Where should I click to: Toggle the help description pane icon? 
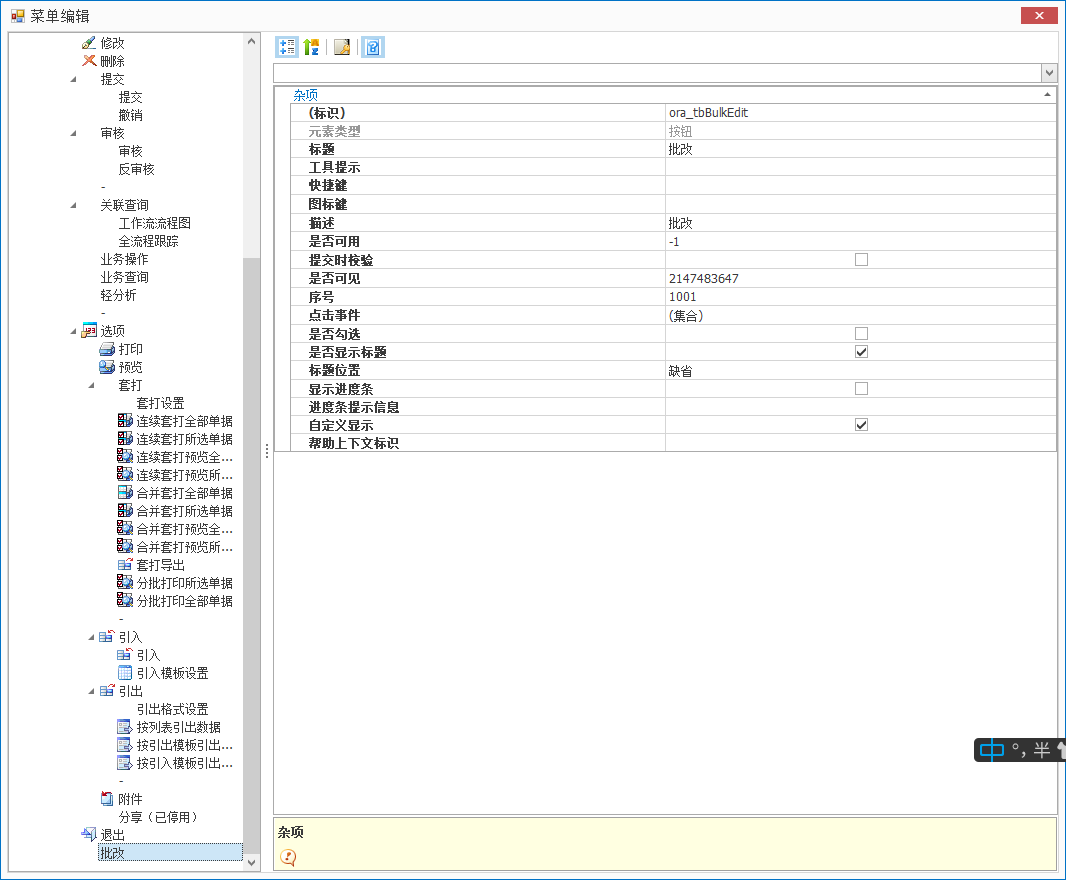[373, 47]
